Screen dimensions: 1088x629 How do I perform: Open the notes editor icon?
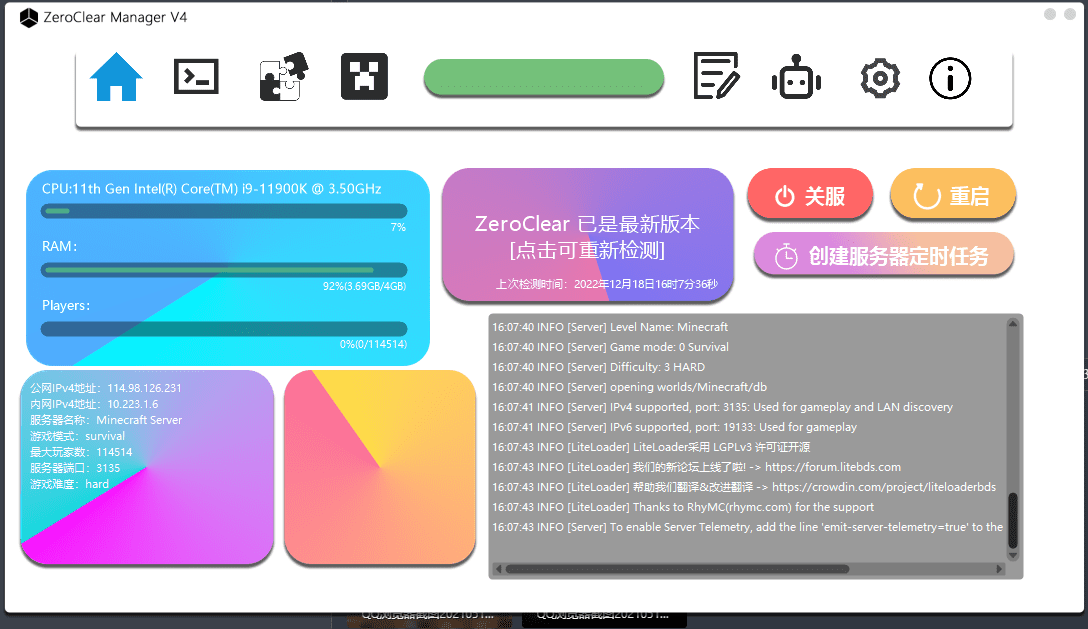[716, 76]
